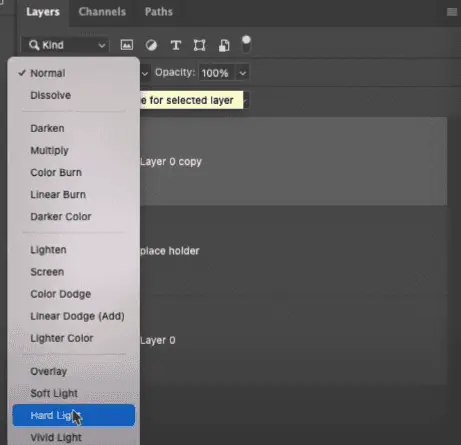The image size is (461, 445).
Task: Filter for smart objects icon
Action: coord(224,45)
